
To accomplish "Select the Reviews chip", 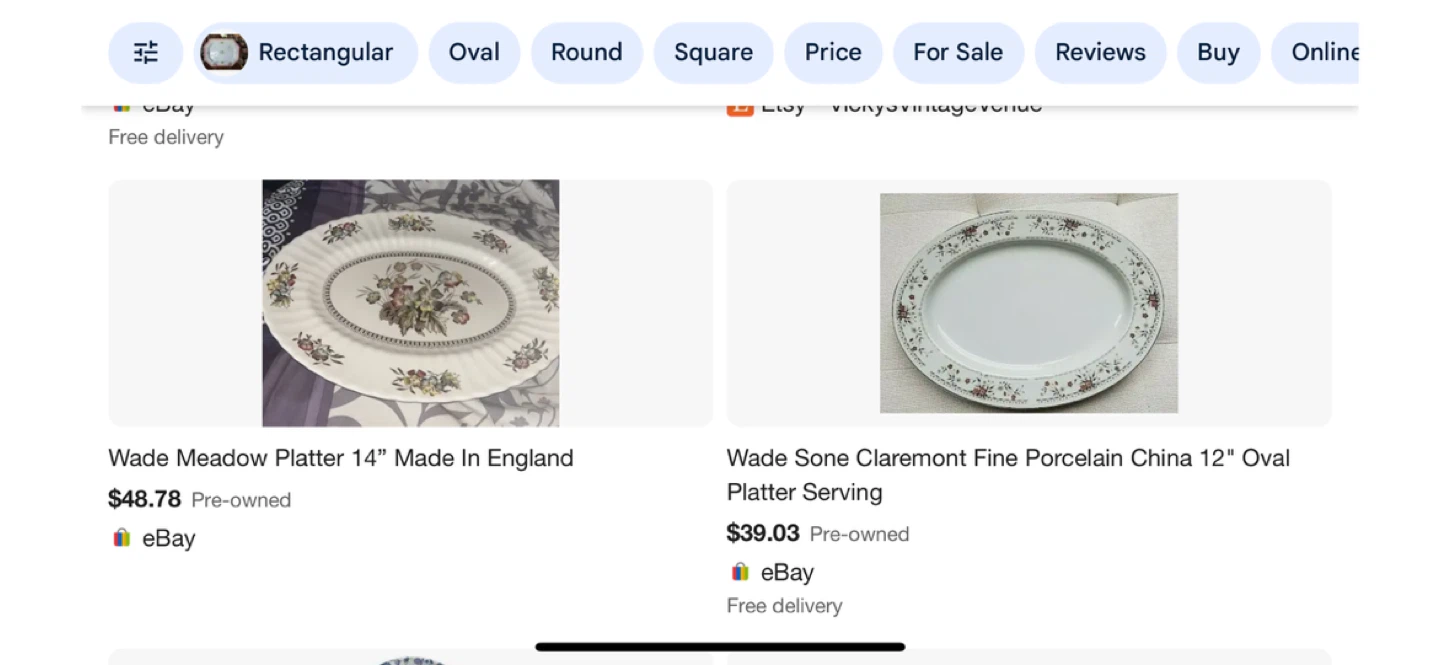I will point(1100,53).
